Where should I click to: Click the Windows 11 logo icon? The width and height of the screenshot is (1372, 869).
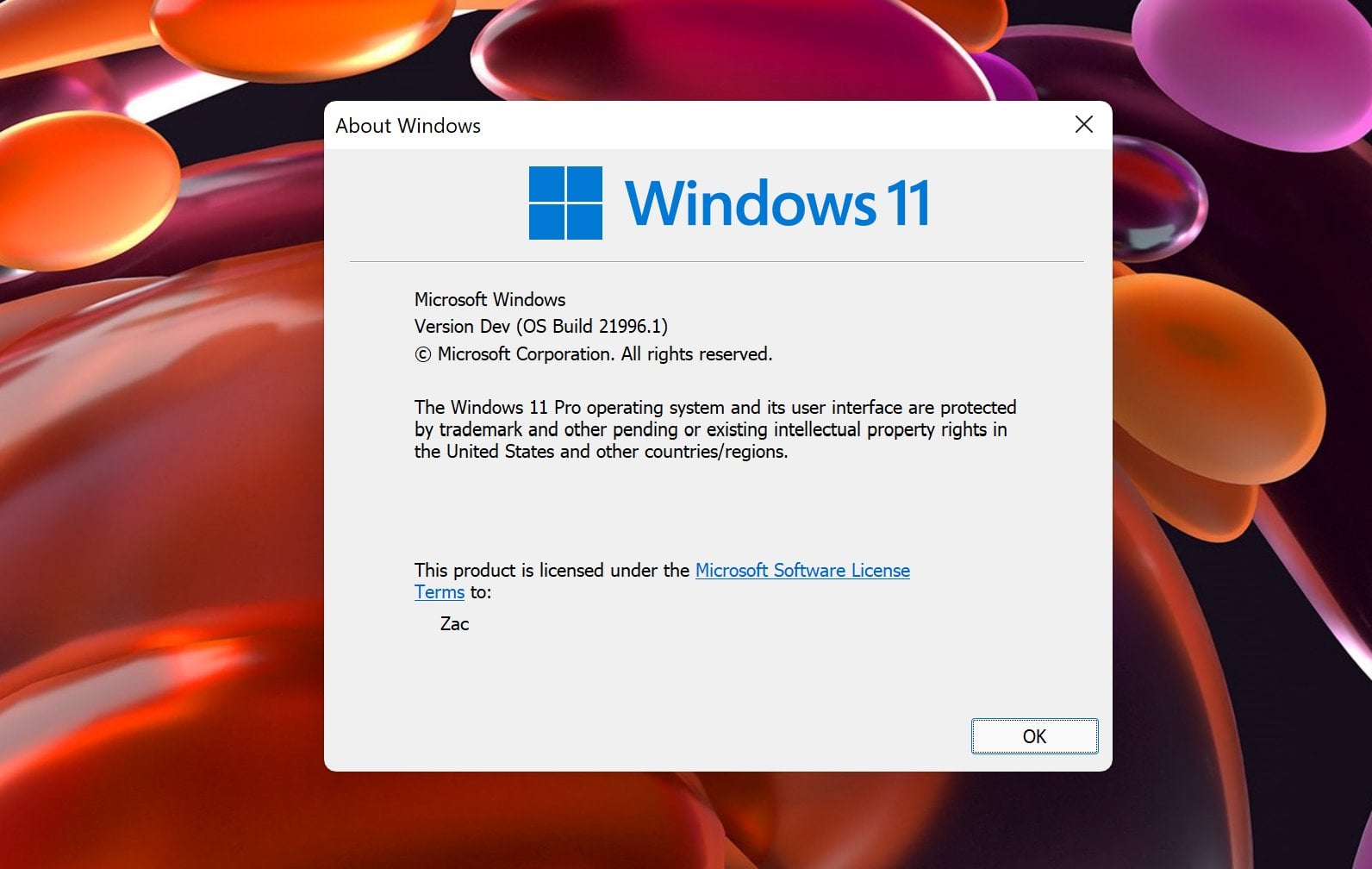[565, 203]
